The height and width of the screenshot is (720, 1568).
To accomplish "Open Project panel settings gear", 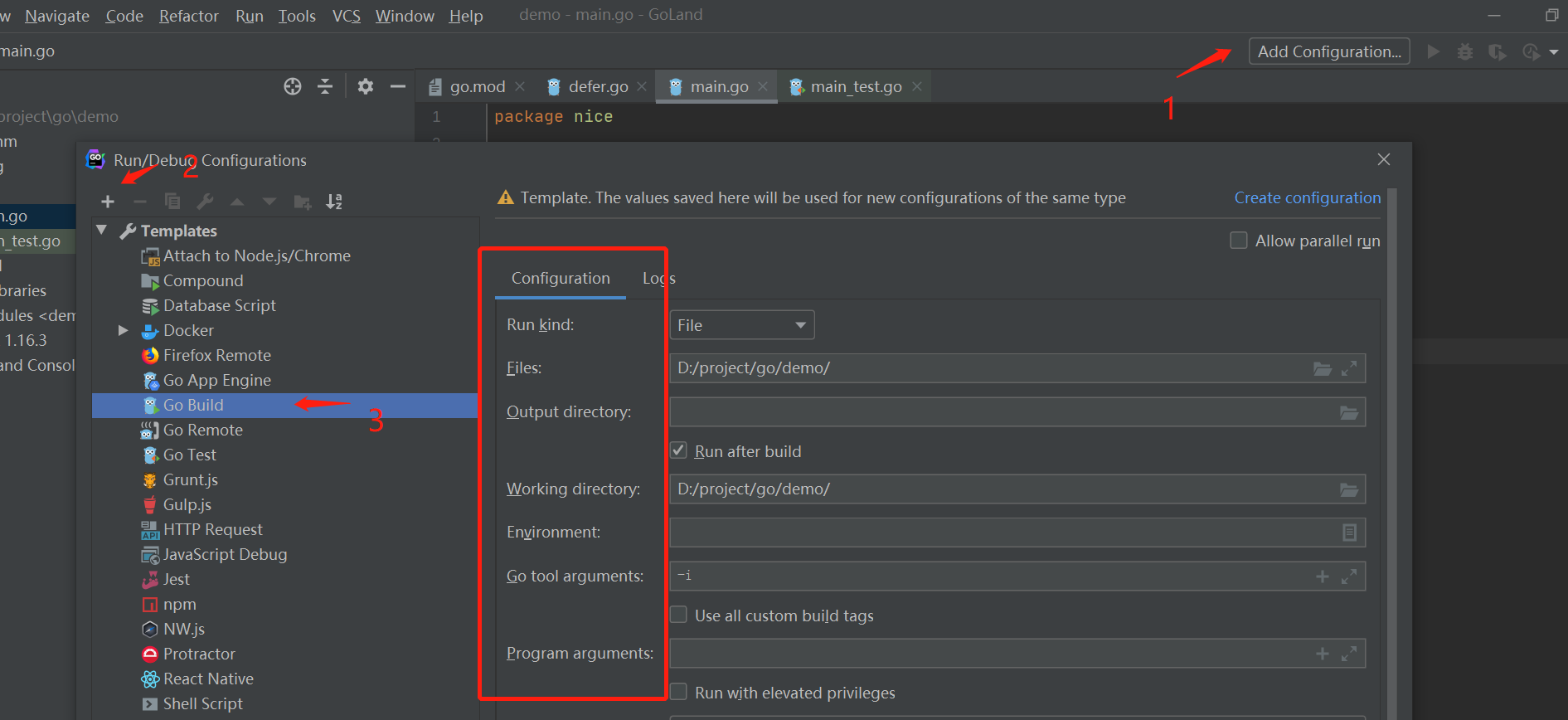I will [x=366, y=86].
